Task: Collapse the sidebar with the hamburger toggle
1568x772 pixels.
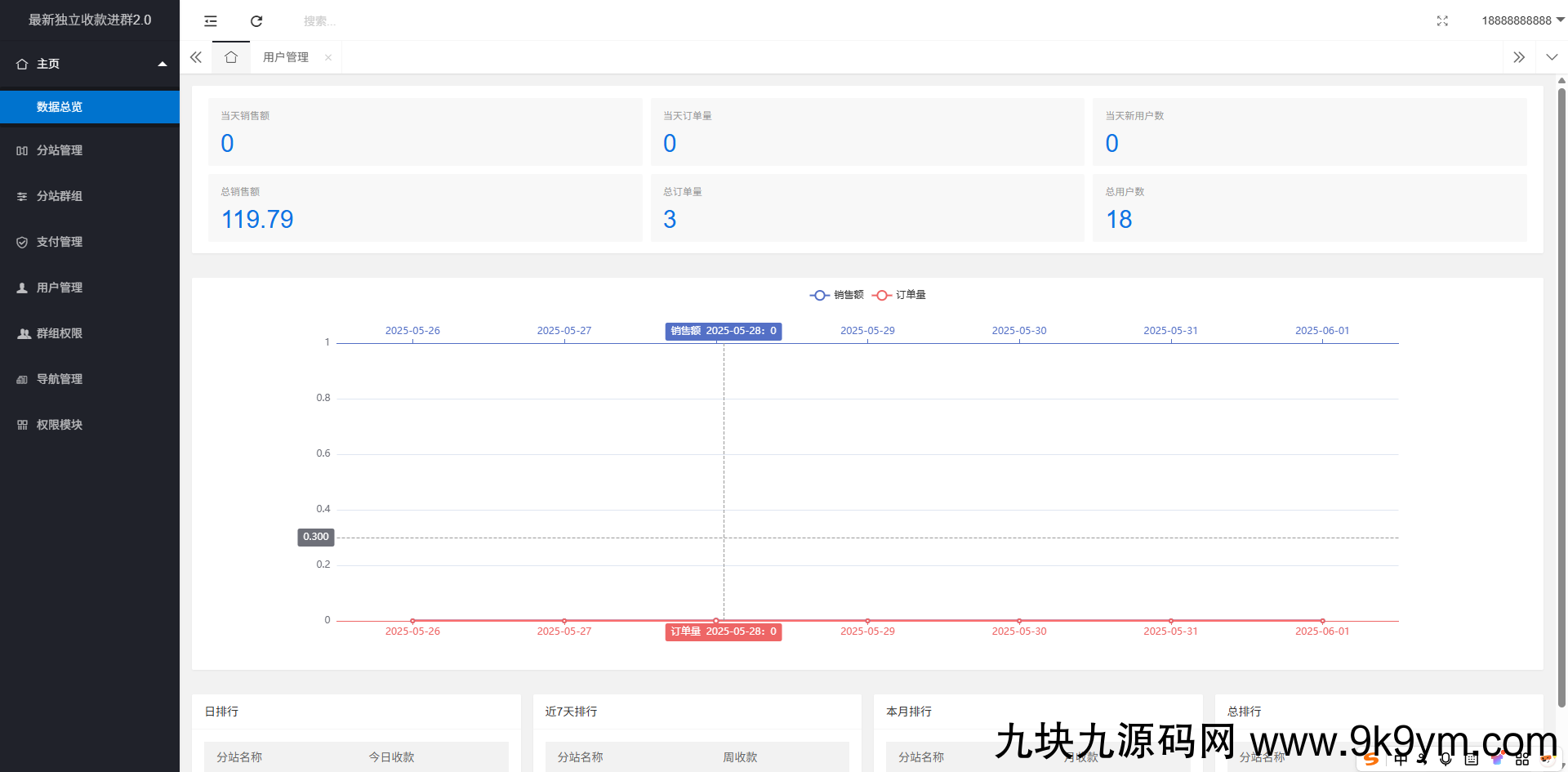Action: 210,21
